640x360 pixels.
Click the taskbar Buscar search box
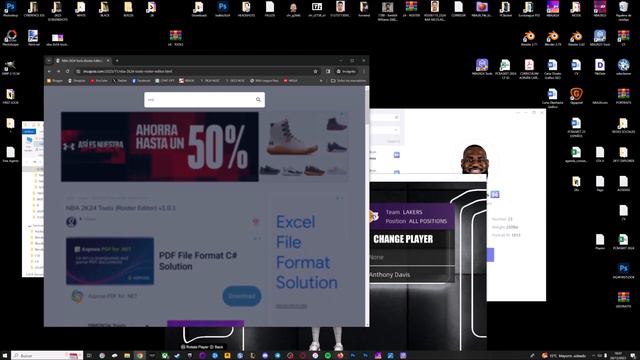47,356
